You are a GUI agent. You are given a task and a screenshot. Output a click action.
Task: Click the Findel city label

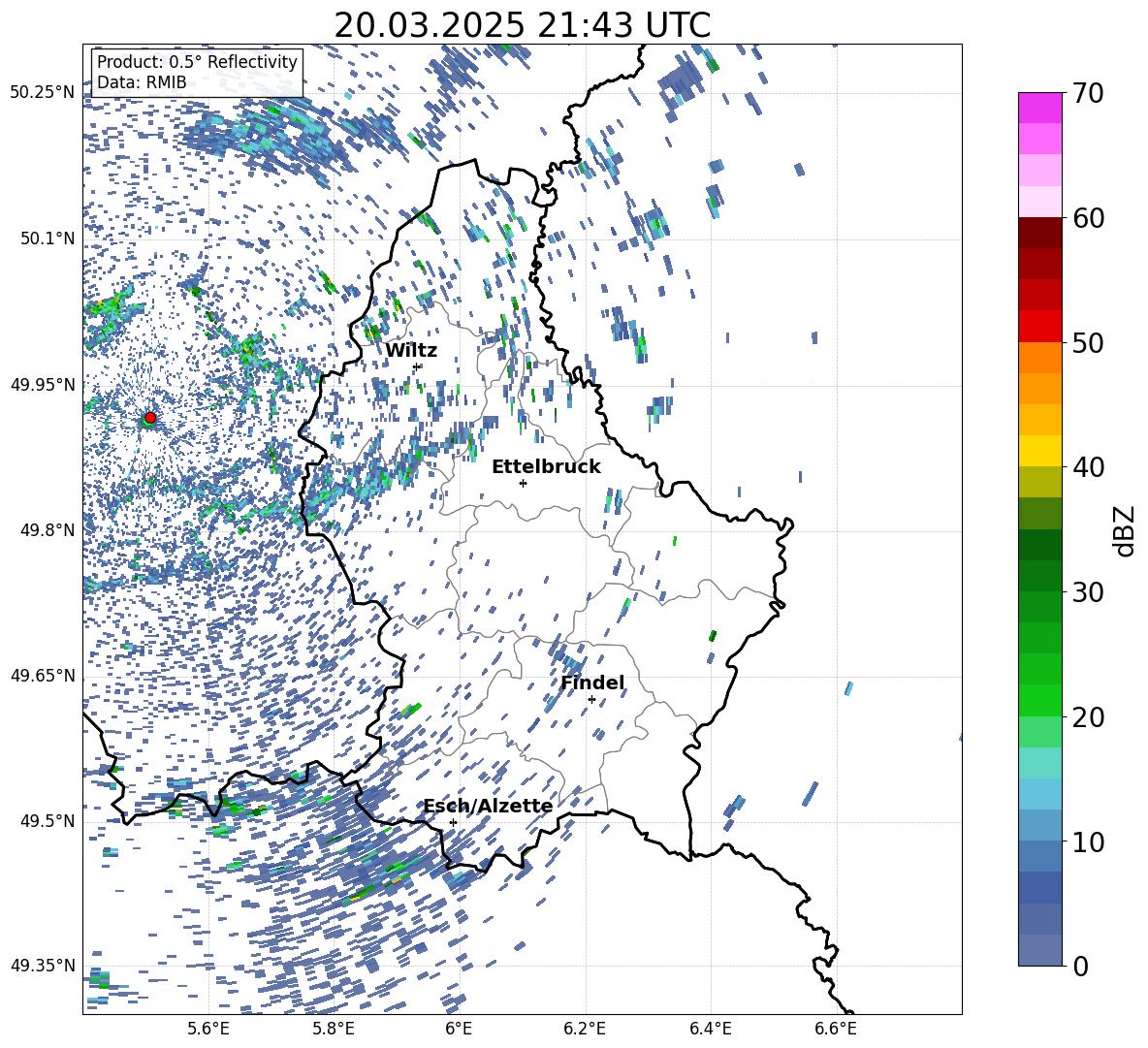tap(592, 683)
